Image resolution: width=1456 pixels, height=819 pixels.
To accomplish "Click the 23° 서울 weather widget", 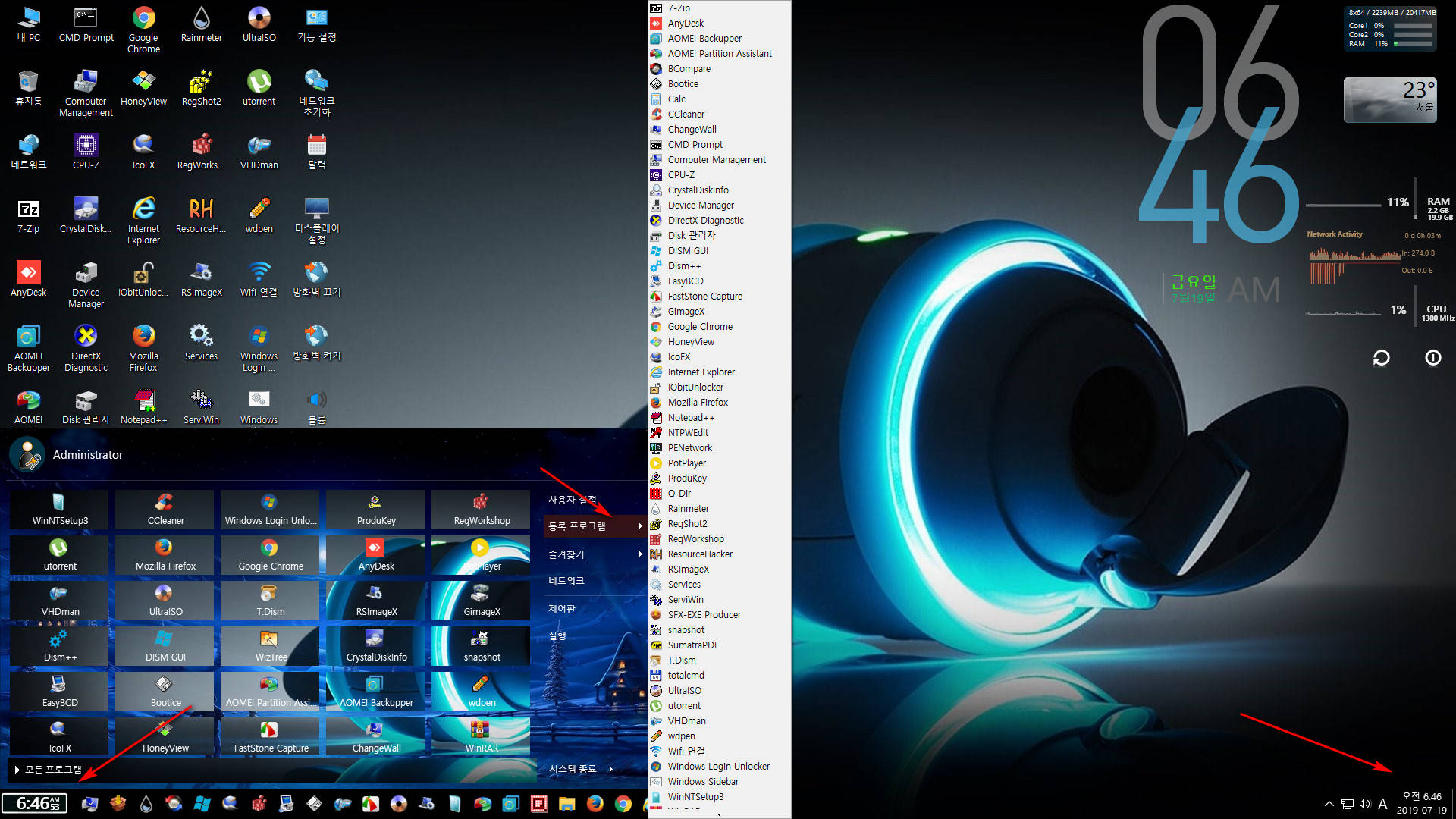I will (x=1390, y=99).
